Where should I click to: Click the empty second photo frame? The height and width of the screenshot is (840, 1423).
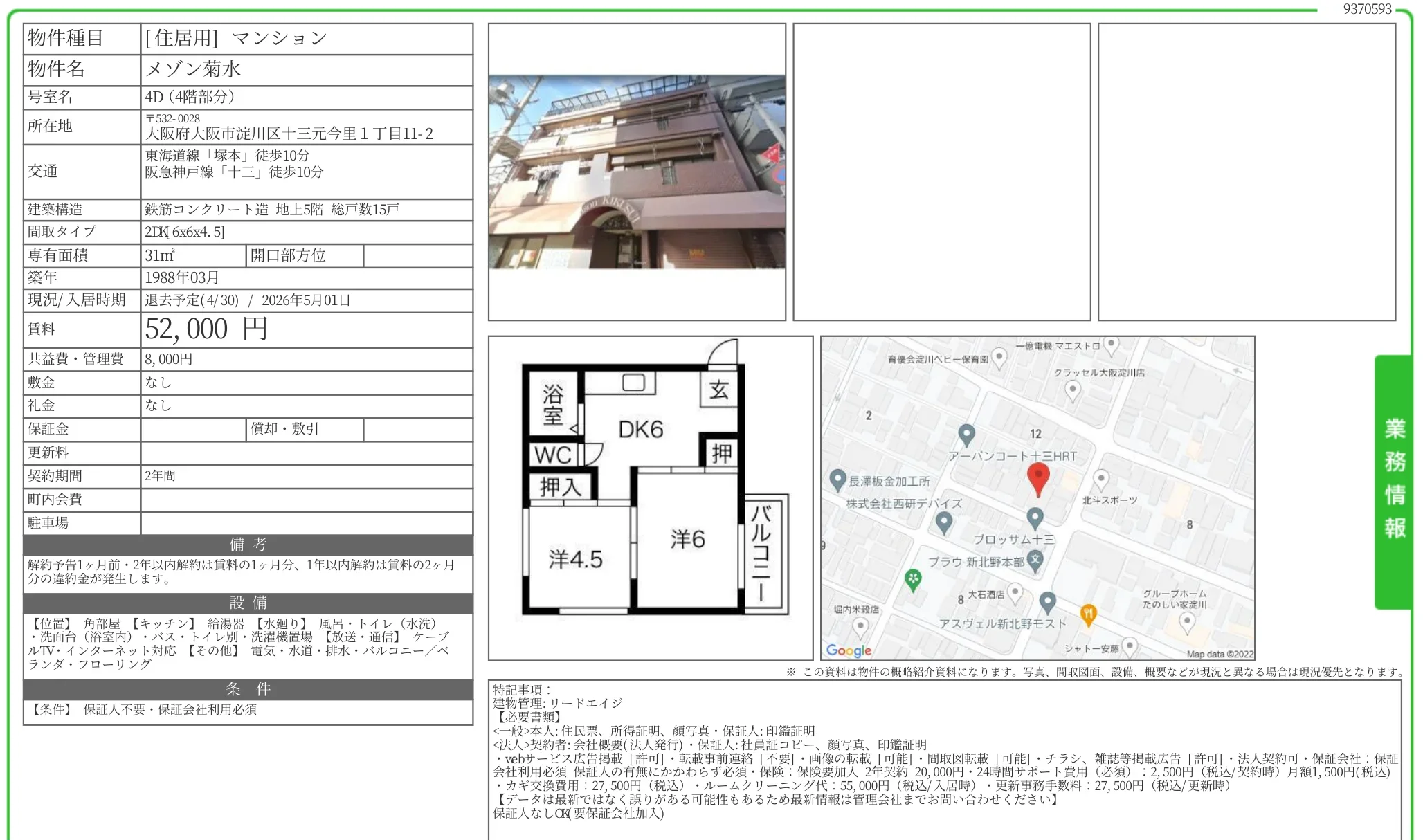click(941, 172)
